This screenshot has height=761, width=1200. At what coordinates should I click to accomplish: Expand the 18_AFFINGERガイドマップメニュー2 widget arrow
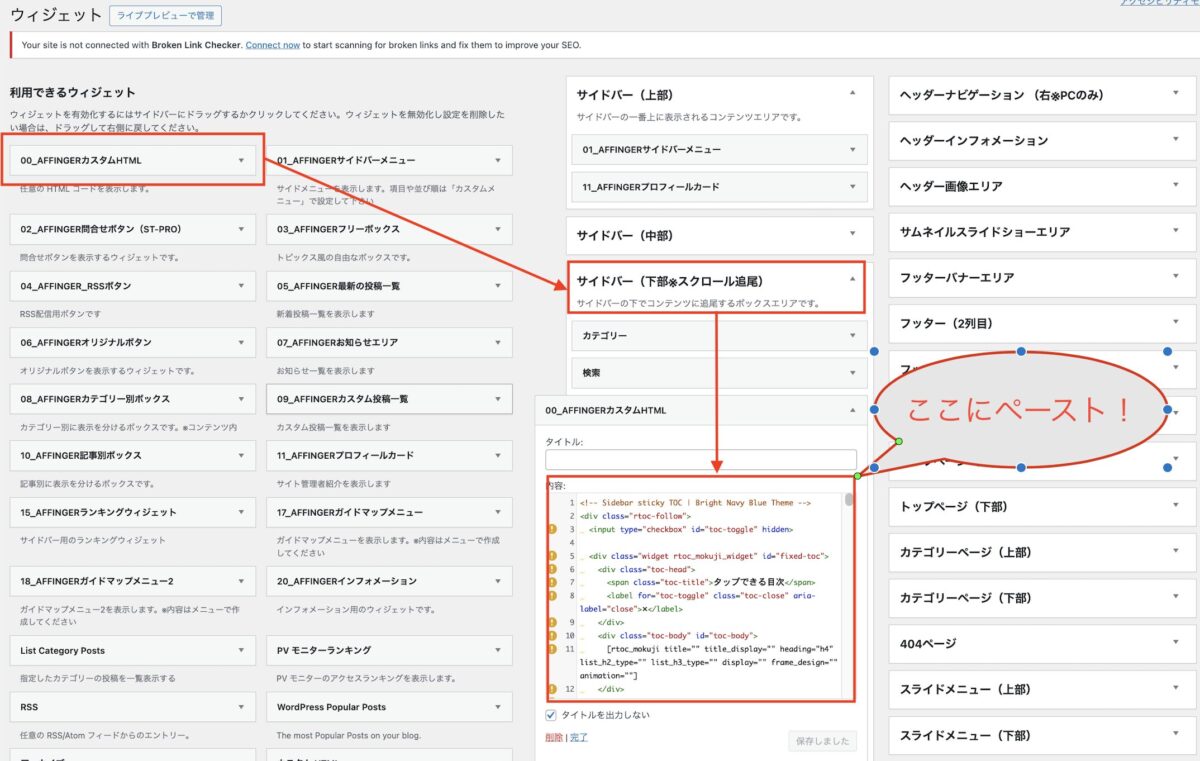[x=241, y=581]
